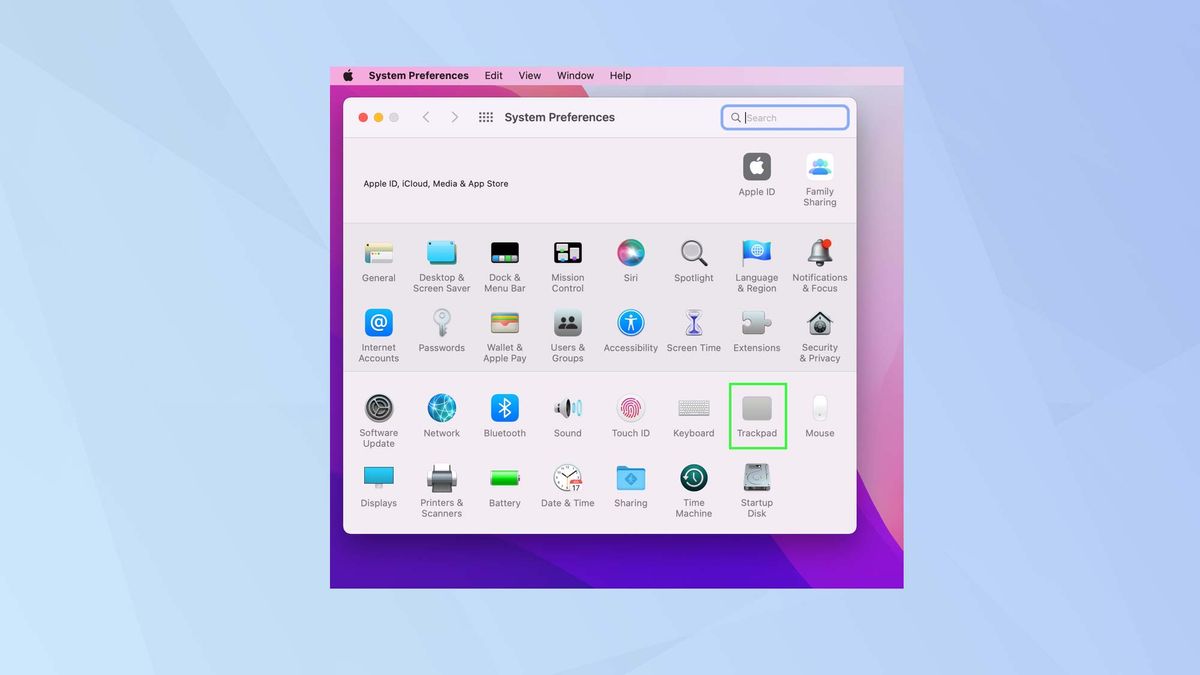The height and width of the screenshot is (675, 1200).
Task: Open Startup Disk settings
Action: 756,480
